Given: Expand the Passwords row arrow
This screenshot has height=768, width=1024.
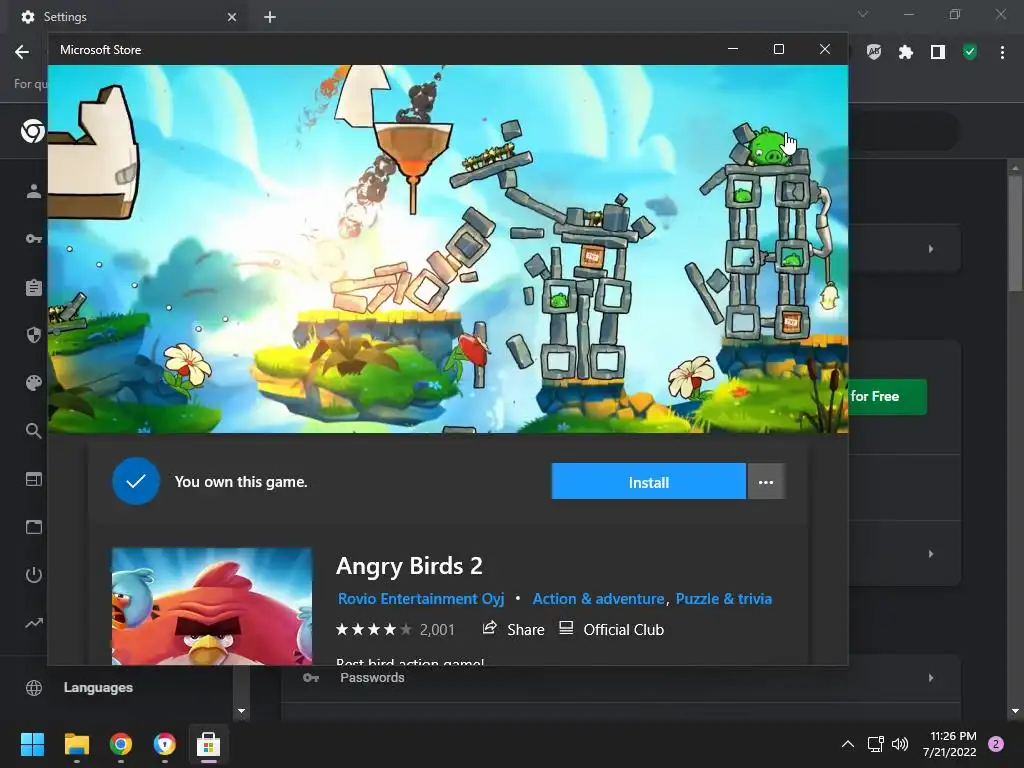Looking at the screenshot, I should pos(931,678).
